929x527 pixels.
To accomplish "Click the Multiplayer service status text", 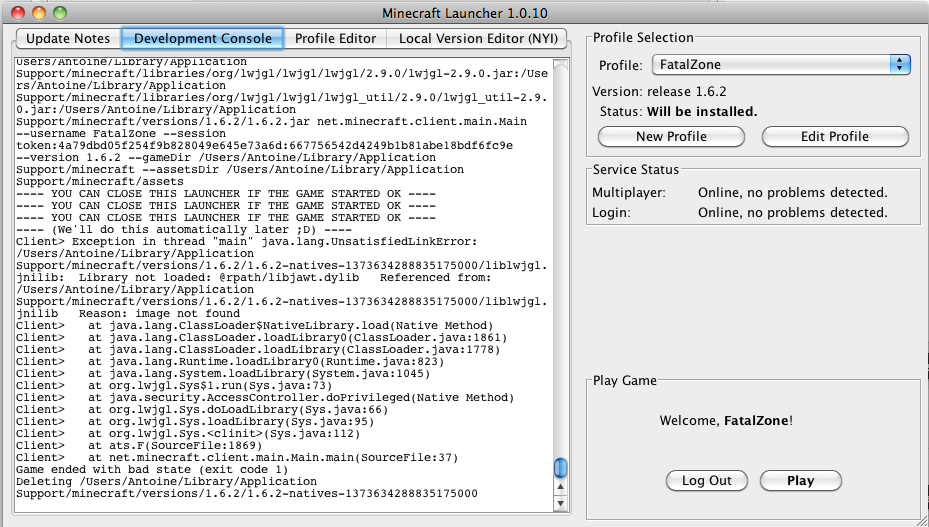I will coord(793,193).
